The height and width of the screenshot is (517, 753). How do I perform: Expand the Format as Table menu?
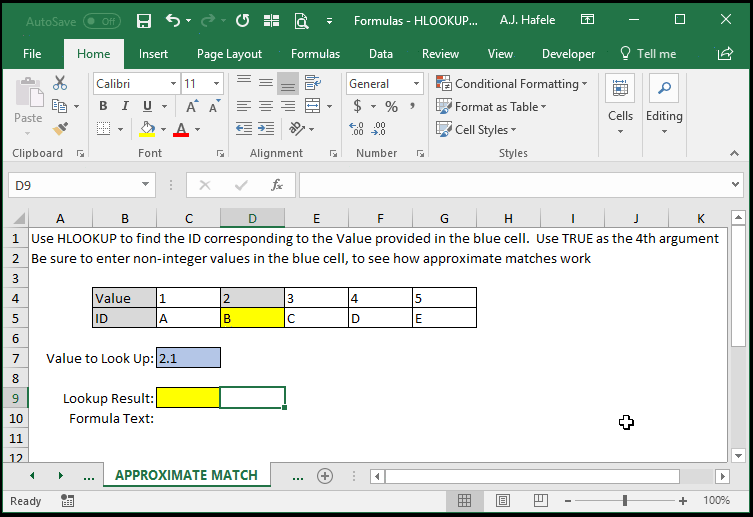click(x=491, y=107)
